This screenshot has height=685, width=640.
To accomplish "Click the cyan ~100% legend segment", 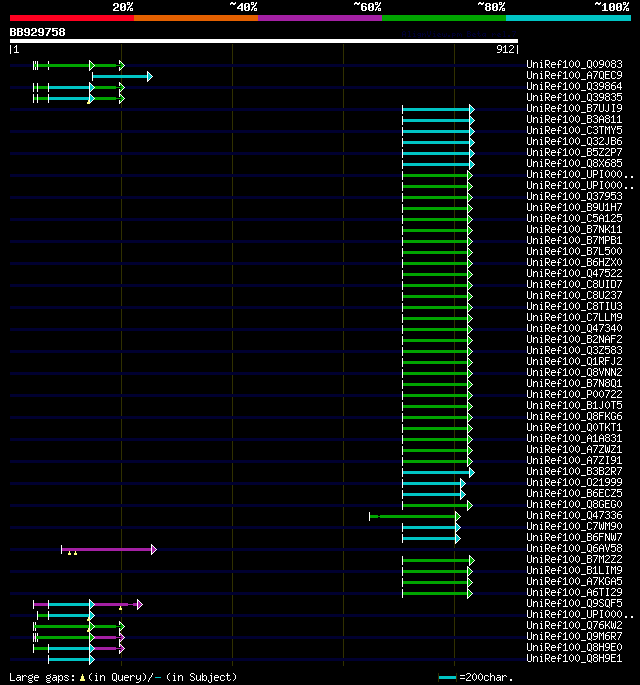I will pos(568,18).
